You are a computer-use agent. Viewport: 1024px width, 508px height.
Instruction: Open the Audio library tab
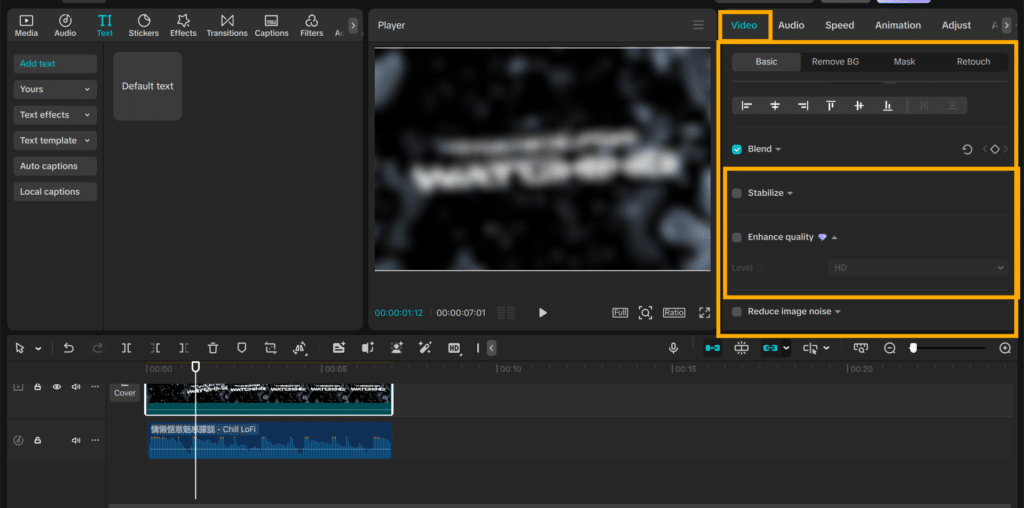(65, 25)
